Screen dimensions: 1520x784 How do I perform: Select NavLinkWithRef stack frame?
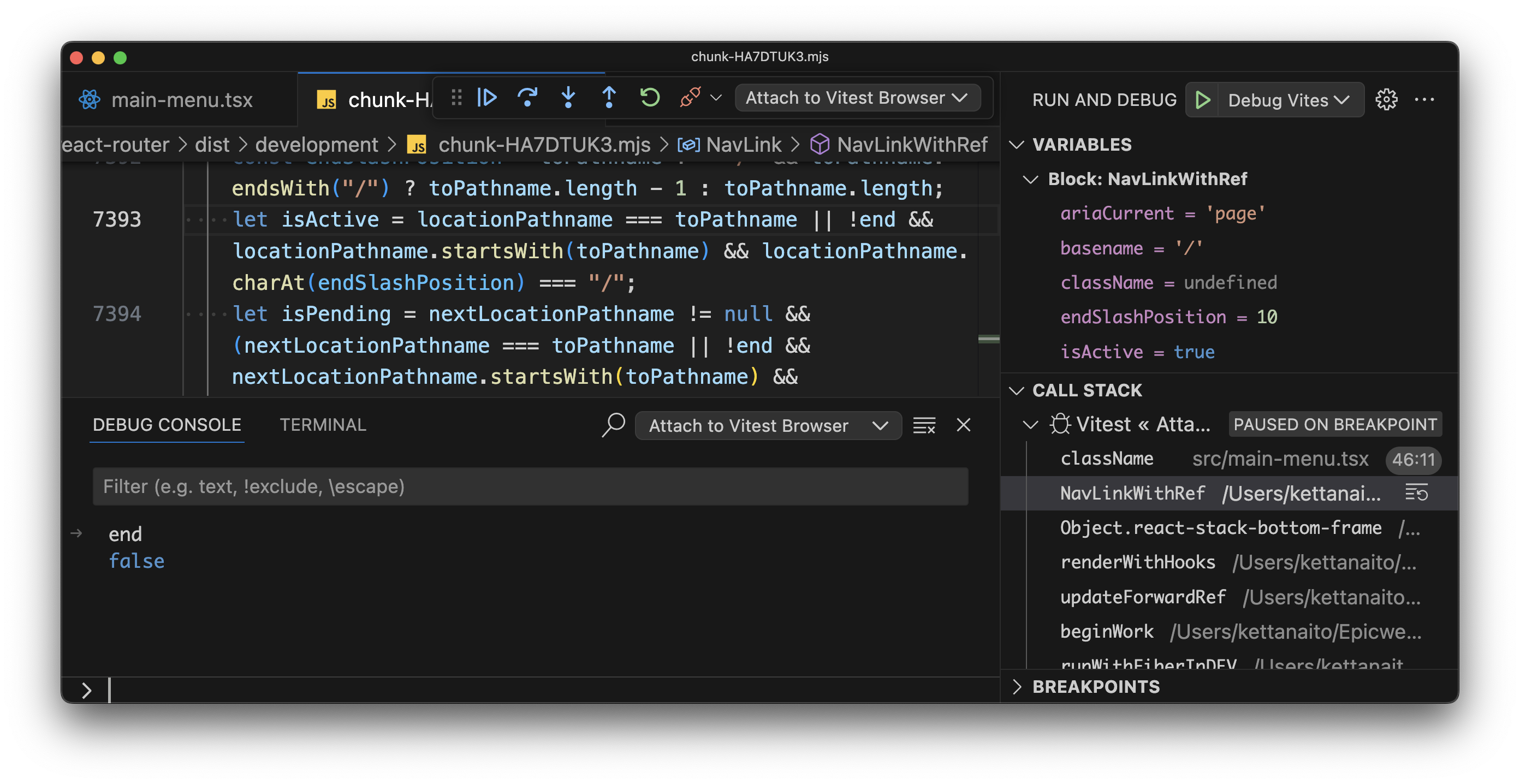1230,494
